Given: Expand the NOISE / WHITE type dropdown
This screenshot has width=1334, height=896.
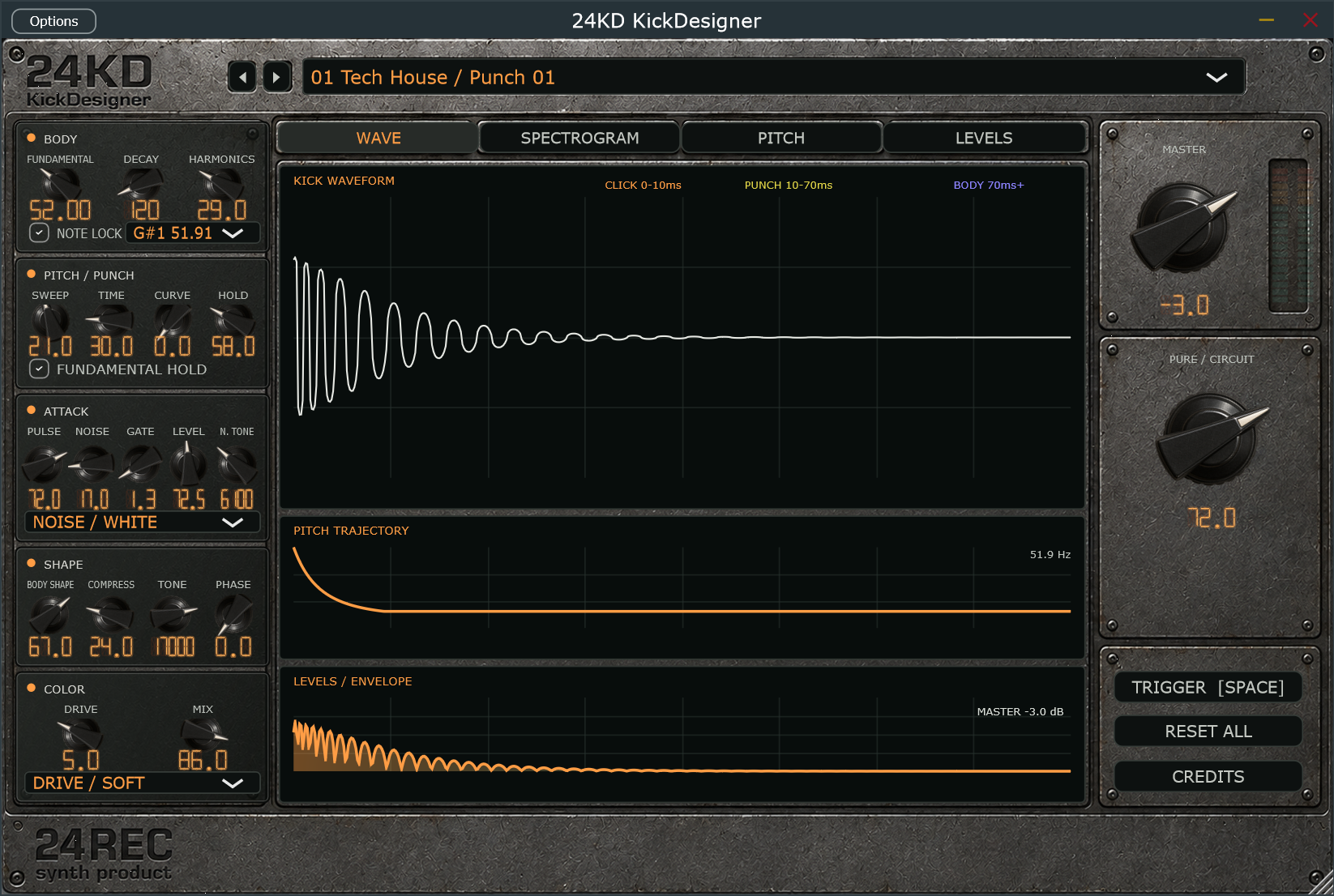Looking at the screenshot, I should point(142,523).
